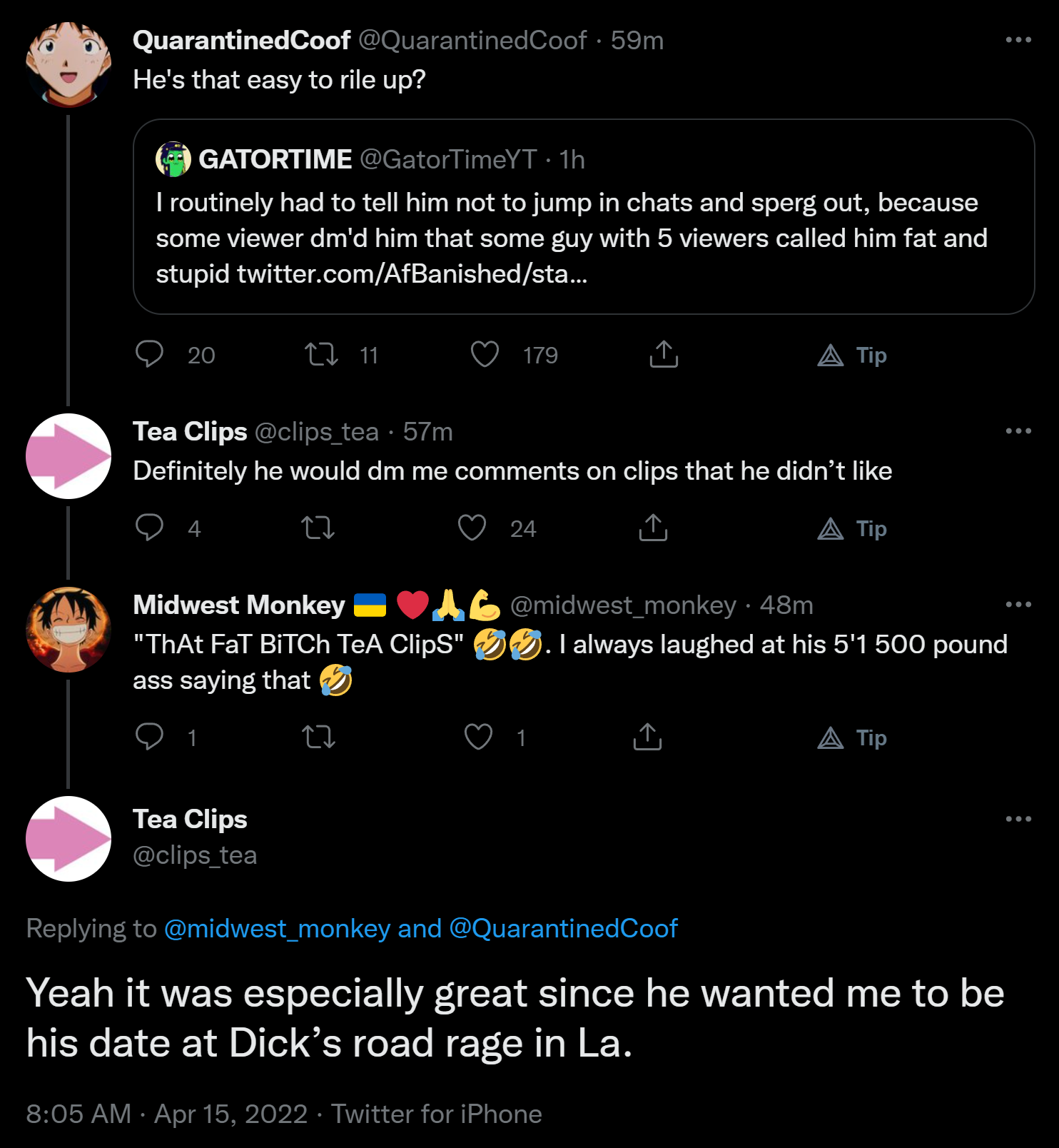Like Midwest Monkey's tweet with 1 like
1059x1148 pixels.
pyautogui.click(x=478, y=737)
